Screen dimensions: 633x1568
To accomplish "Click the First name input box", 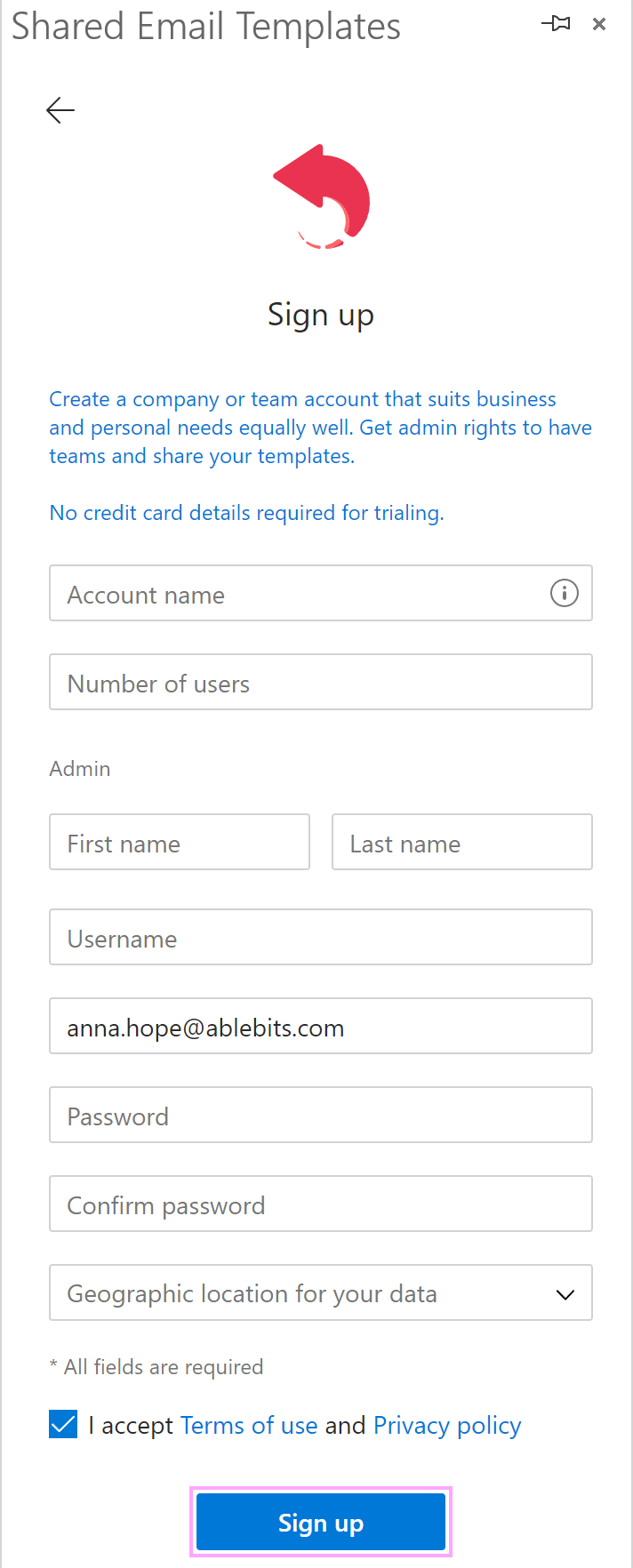I will 178,842.
